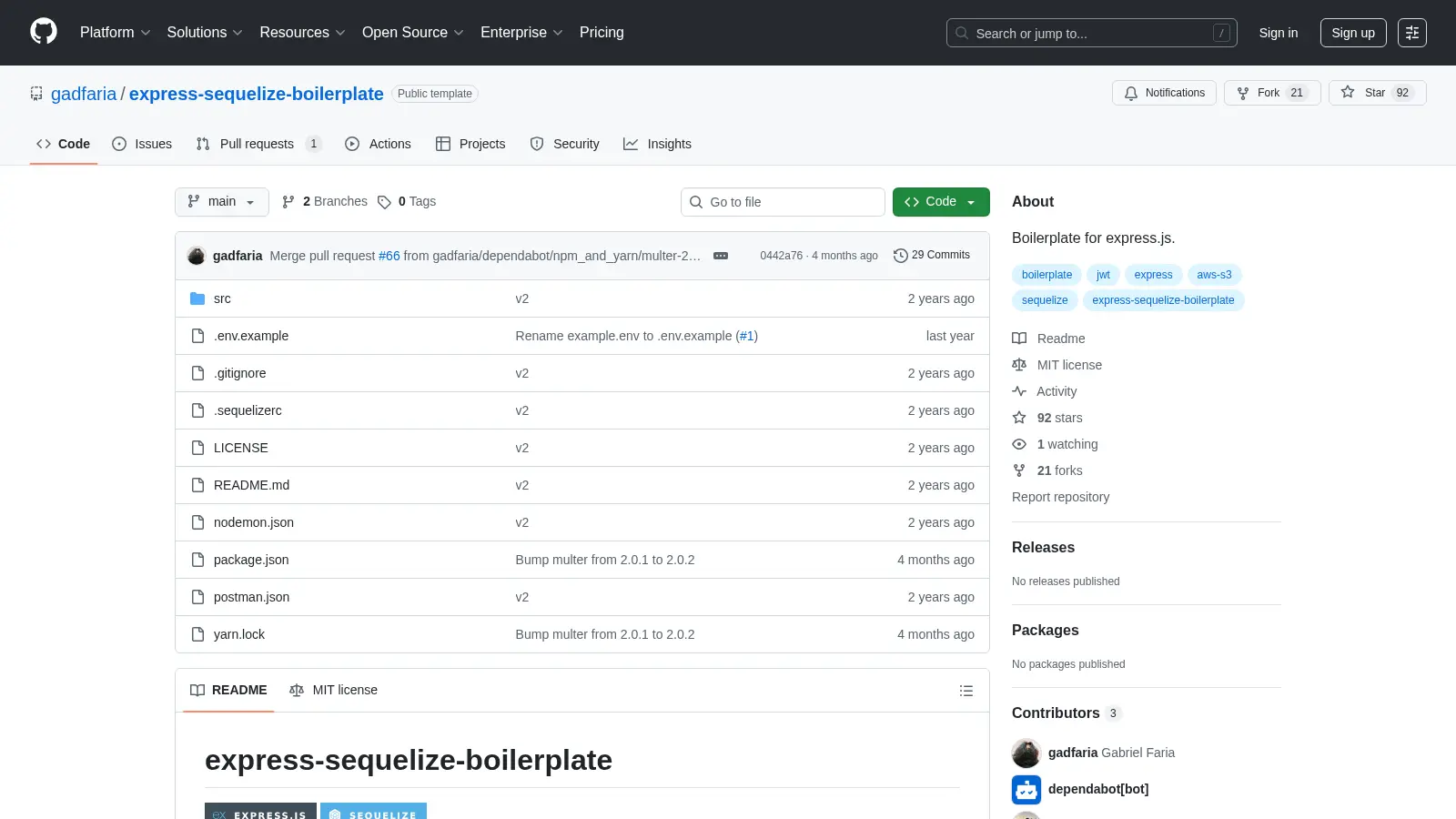Click the yarn.lock file icon
The height and width of the screenshot is (819, 1456).
point(197,634)
